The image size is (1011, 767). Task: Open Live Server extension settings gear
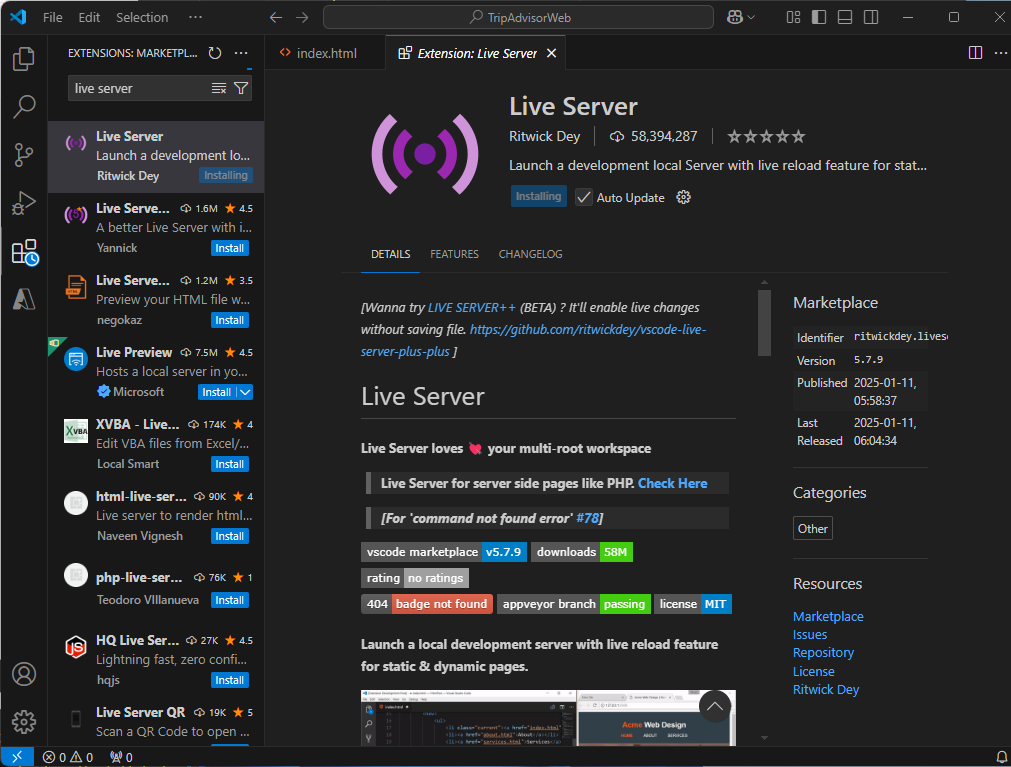[683, 197]
